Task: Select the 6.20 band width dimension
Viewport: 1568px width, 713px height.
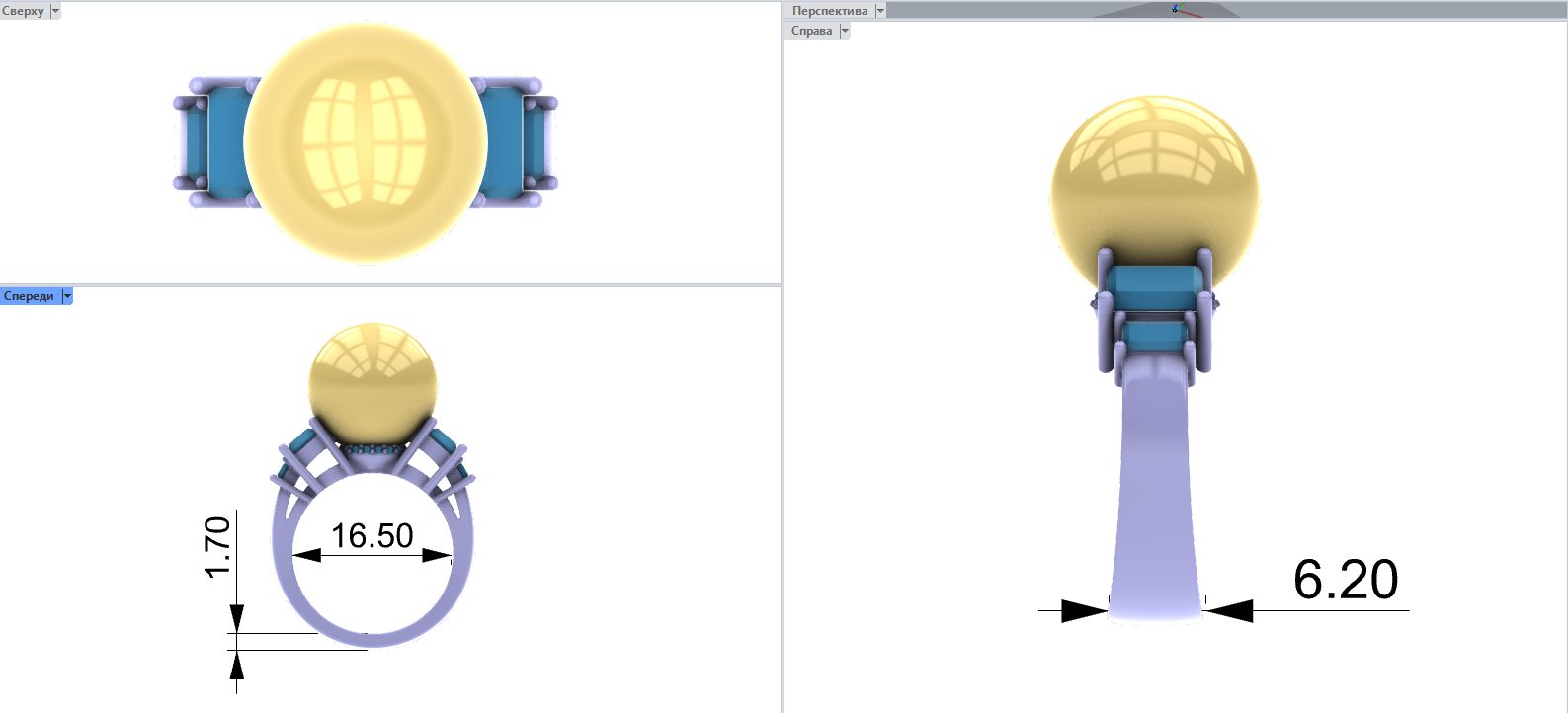Action: point(1346,580)
